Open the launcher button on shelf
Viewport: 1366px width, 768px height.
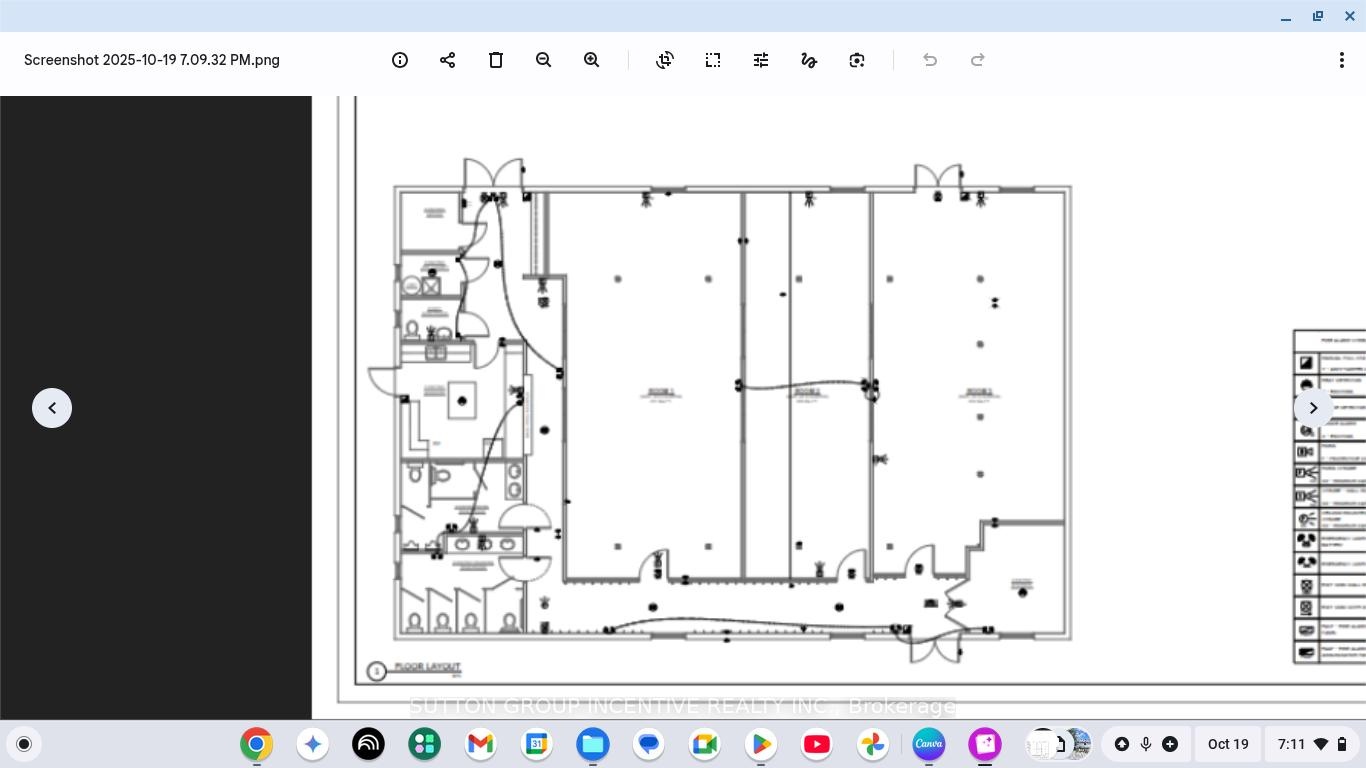tap(24, 744)
